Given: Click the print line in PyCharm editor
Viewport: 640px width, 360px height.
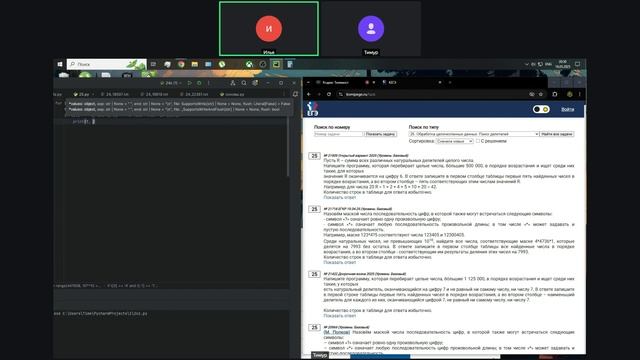Looking at the screenshot, I should pos(84,121).
